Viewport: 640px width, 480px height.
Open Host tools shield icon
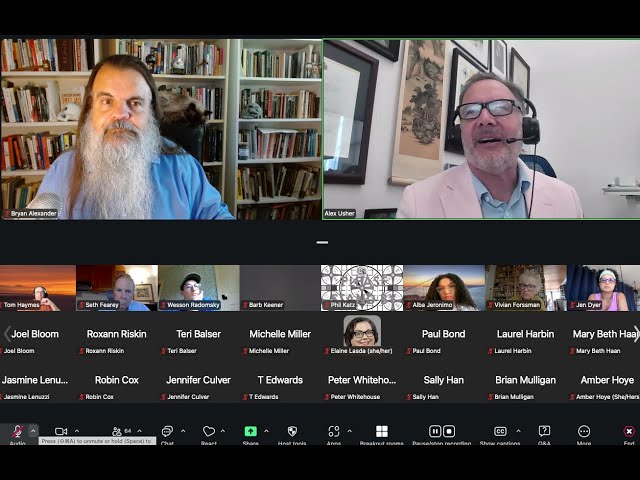[x=292, y=431]
